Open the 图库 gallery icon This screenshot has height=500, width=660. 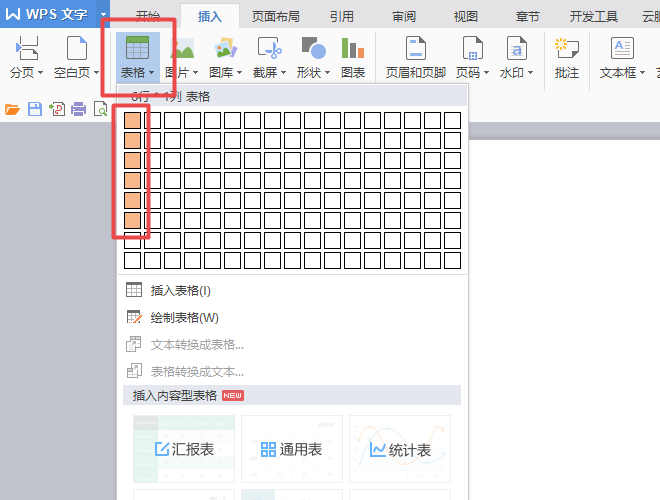point(226,48)
